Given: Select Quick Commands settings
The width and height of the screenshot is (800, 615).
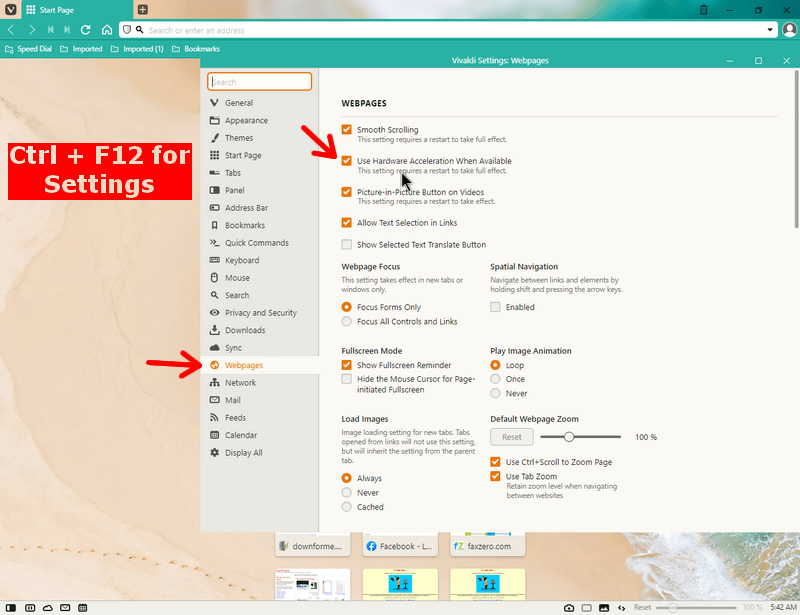Looking at the screenshot, I should point(260,242).
